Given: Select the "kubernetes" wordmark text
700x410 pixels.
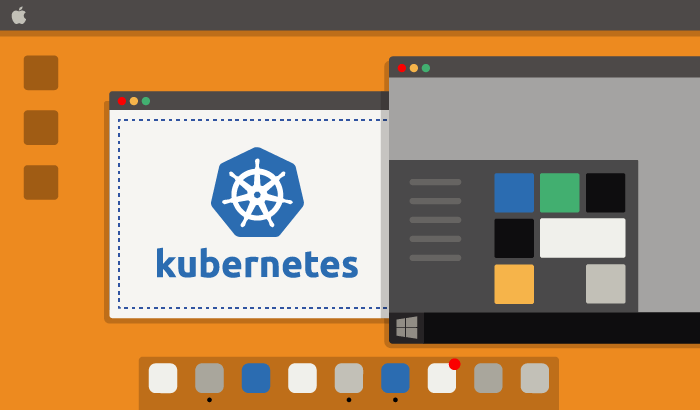Looking at the screenshot, I should coord(257,264).
